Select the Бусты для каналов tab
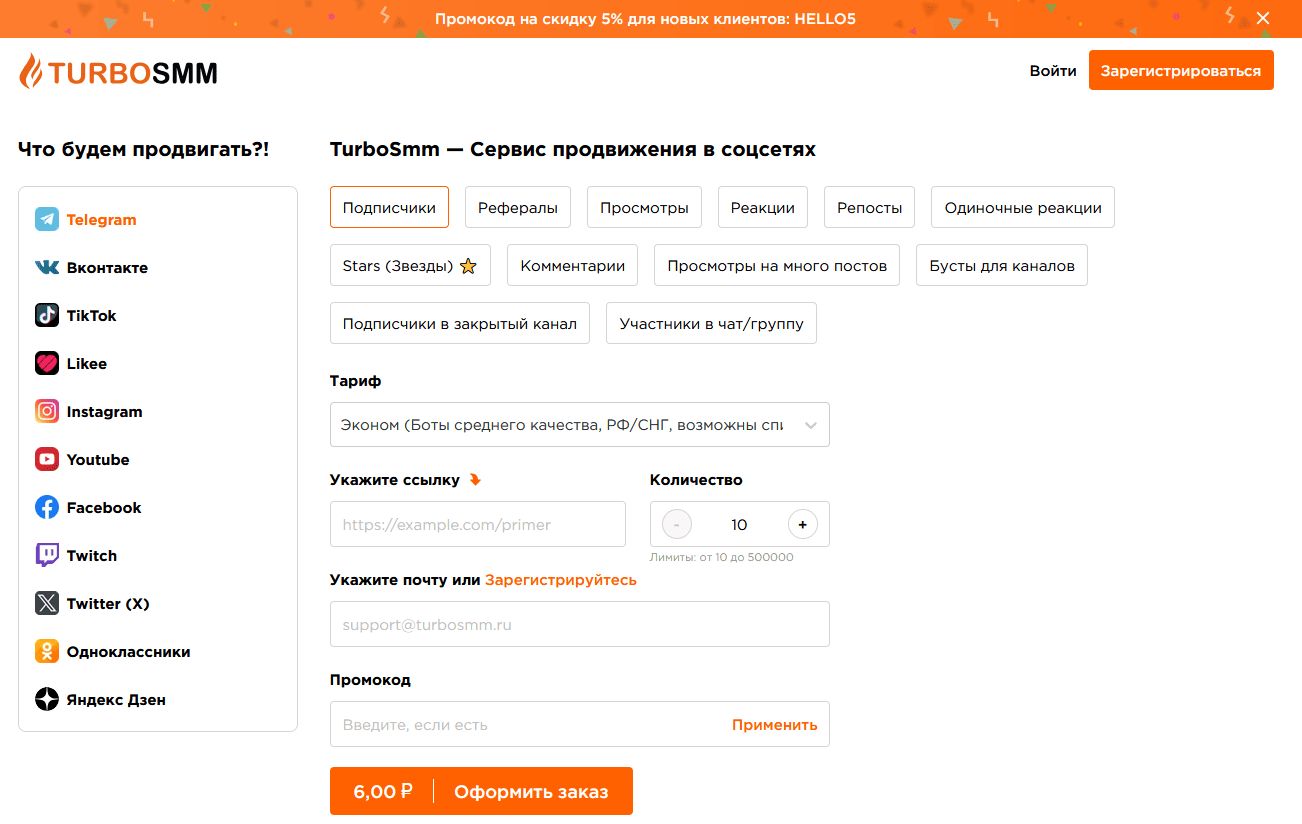The width and height of the screenshot is (1302, 824). [1002, 265]
